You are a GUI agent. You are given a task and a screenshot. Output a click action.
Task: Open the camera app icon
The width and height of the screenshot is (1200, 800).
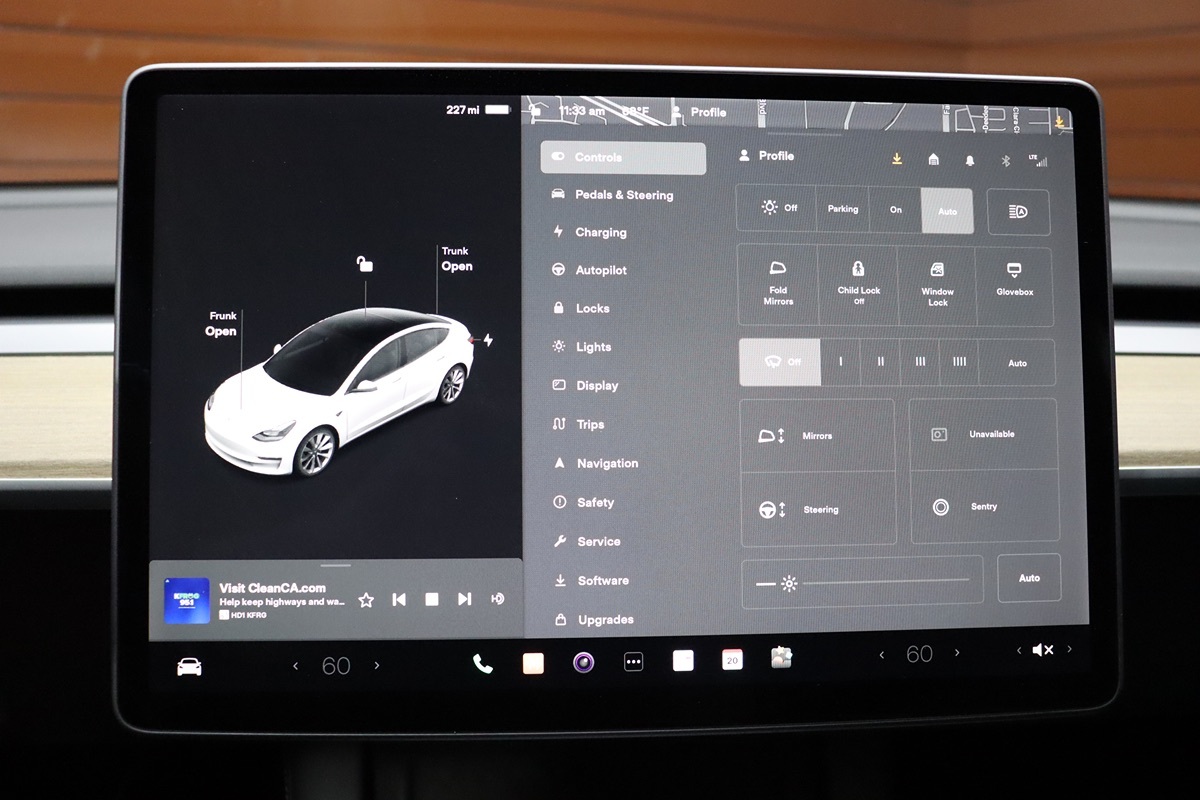(583, 662)
